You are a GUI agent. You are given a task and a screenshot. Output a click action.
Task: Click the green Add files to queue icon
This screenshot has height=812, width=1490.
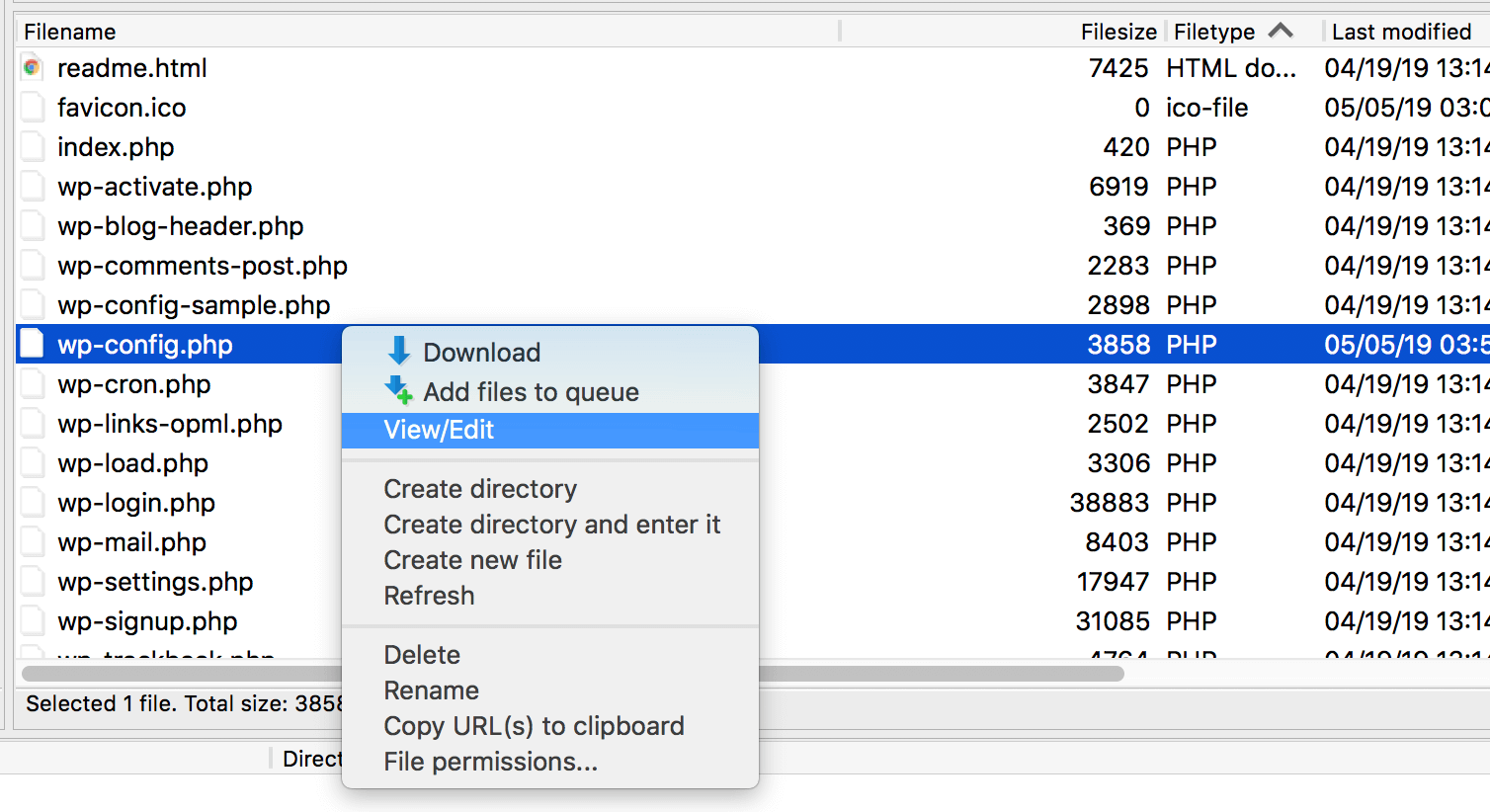click(x=399, y=391)
